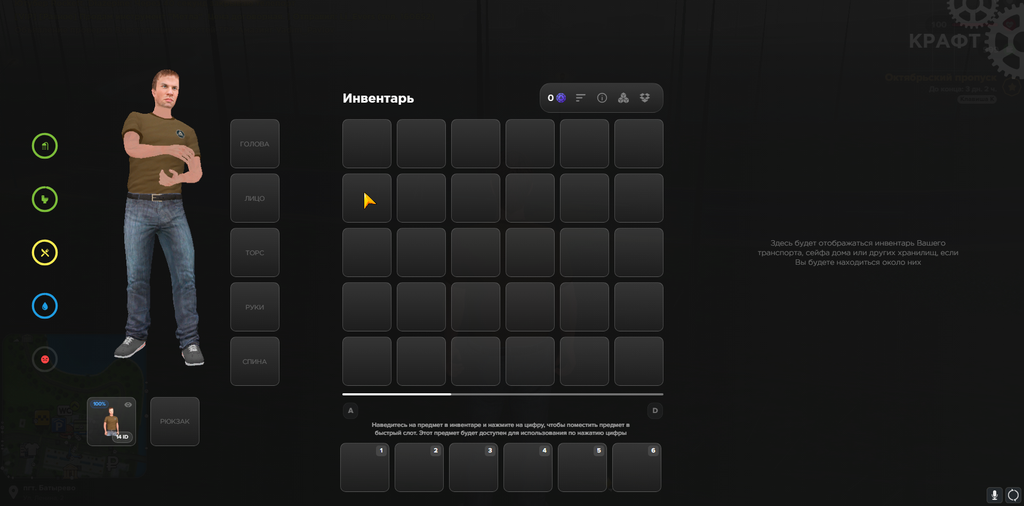1024x506 pixels.
Task: Select quick slot number 6
Action: tap(637, 467)
